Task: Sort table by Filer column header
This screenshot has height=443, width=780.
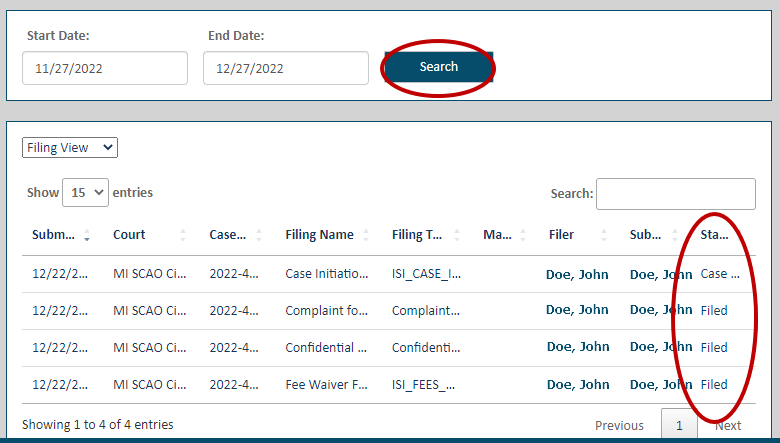Action: pos(561,235)
